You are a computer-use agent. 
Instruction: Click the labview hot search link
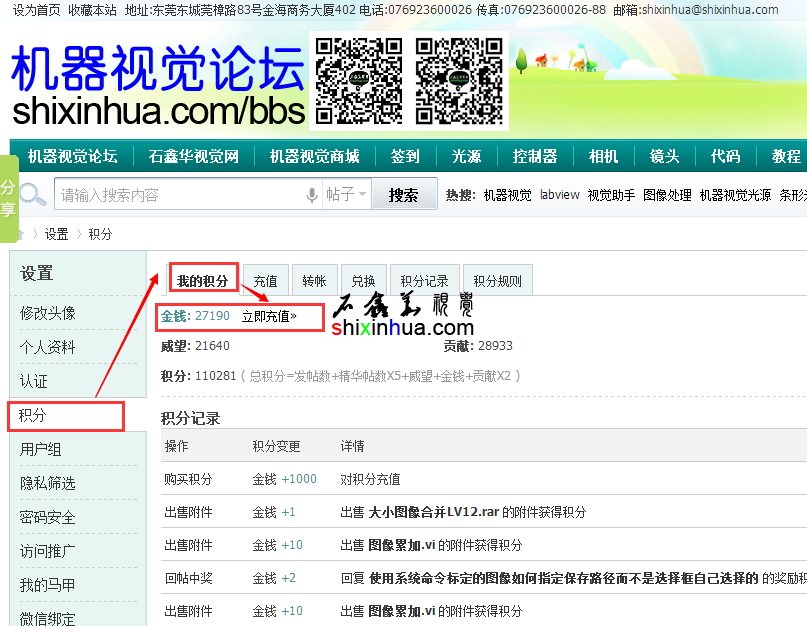click(559, 195)
